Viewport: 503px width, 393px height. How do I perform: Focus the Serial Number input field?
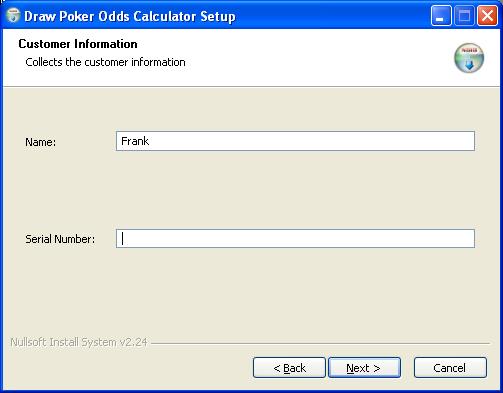point(295,239)
